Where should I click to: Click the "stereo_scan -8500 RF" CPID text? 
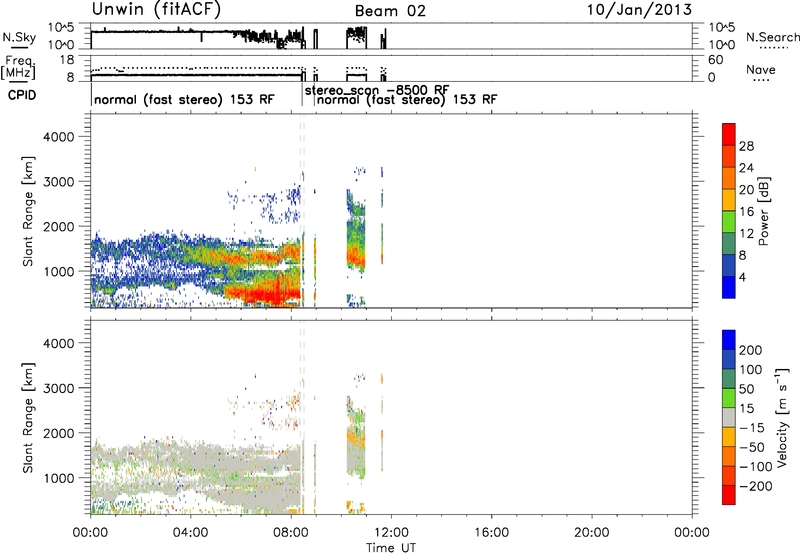[x=377, y=90]
